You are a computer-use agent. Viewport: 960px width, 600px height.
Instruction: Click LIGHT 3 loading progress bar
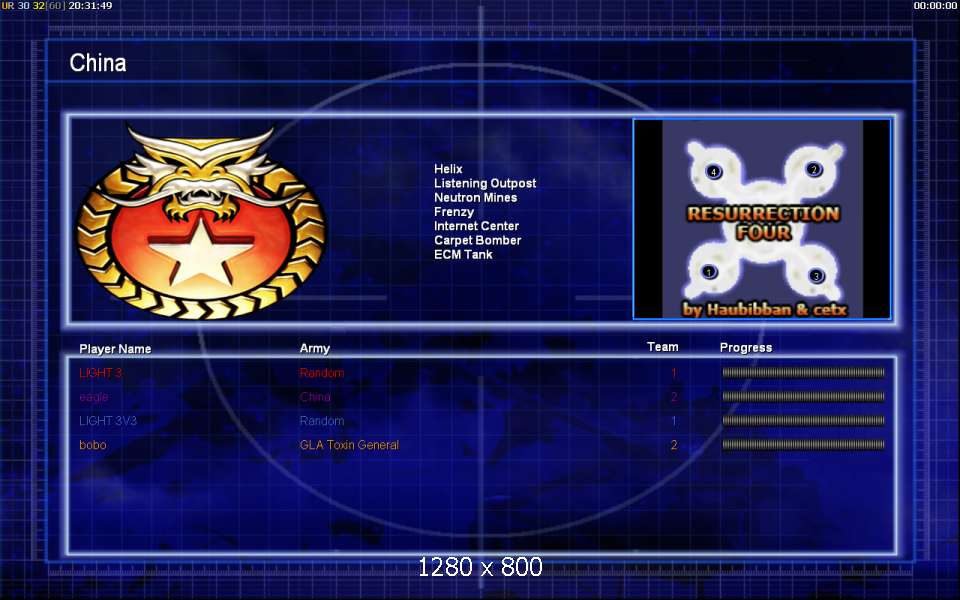803,372
